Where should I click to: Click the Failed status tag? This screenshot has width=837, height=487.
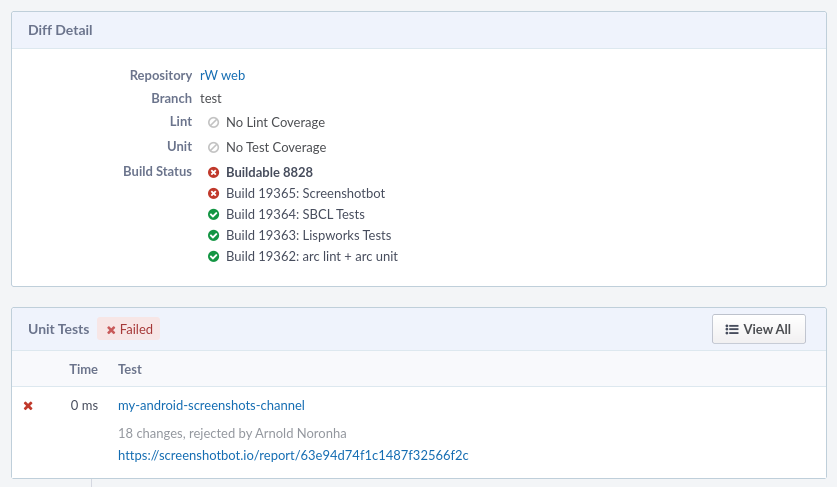(x=129, y=329)
